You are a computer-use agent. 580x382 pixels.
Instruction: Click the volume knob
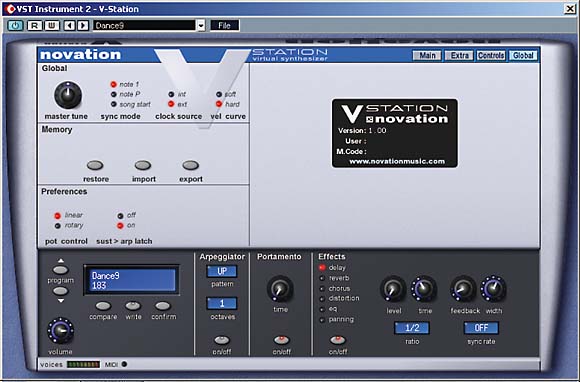60,331
